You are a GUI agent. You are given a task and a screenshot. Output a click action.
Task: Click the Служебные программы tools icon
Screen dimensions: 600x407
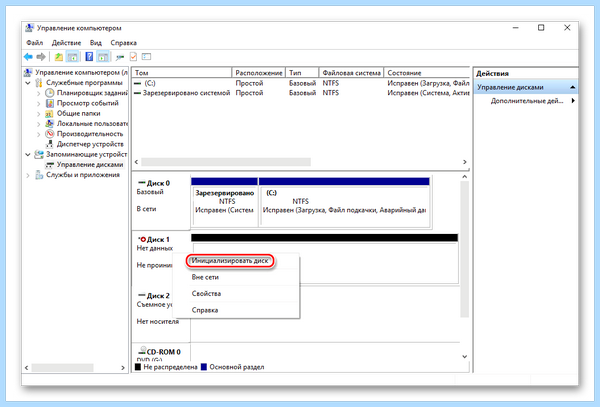click(39, 83)
